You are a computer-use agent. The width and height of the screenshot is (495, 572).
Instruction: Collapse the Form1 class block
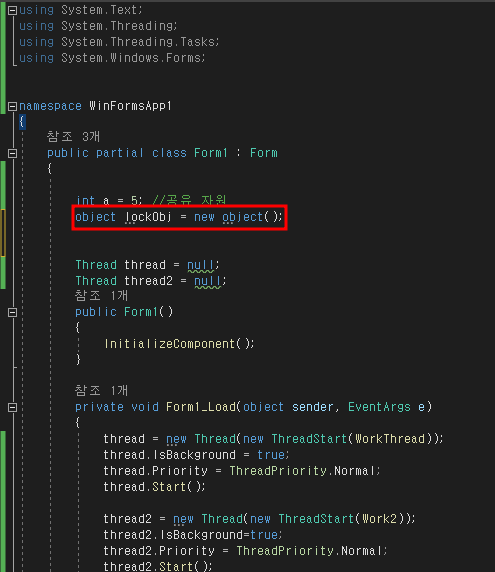click(12, 153)
